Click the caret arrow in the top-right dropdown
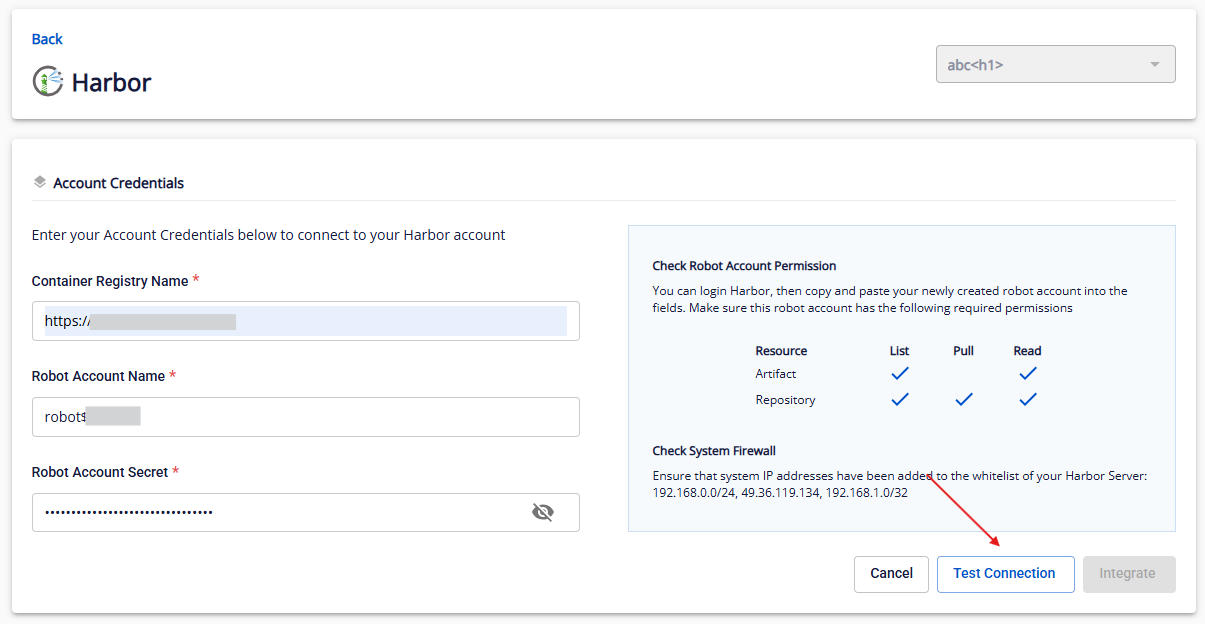This screenshot has height=624, width=1205. [x=1155, y=65]
